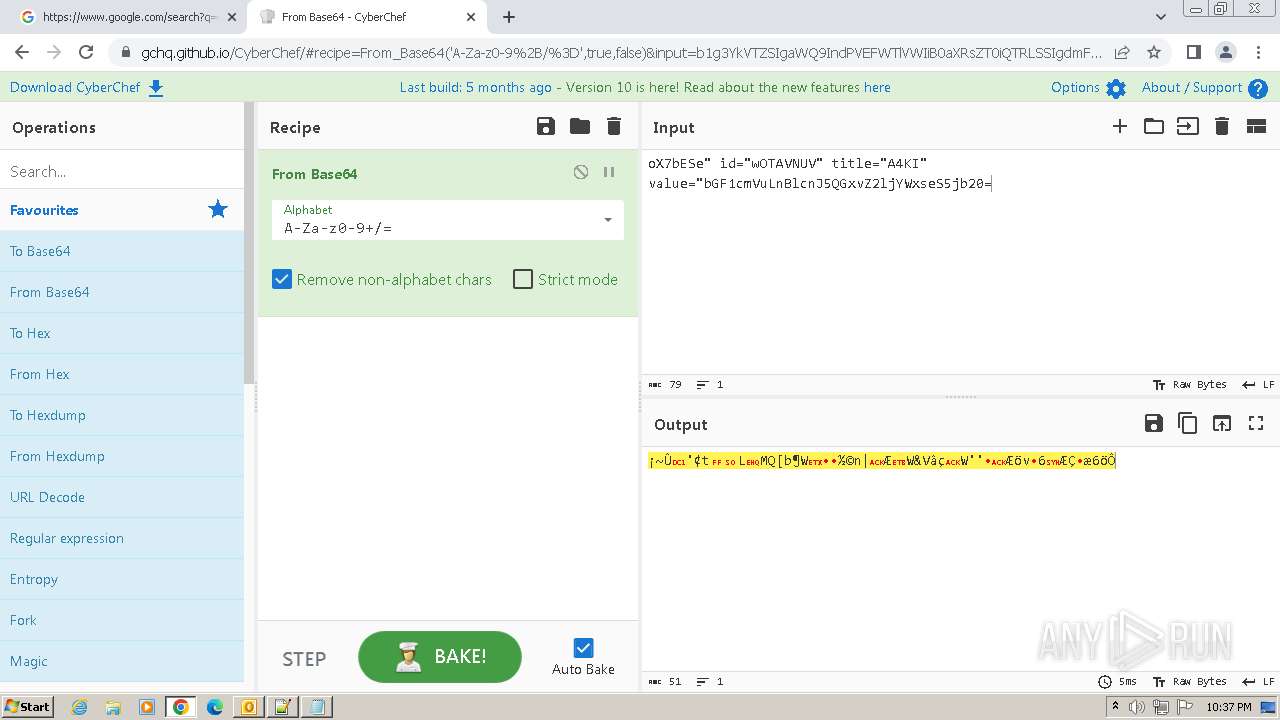Share this page icon in address bar
The width and height of the screenshot is (1280, 720).
(1122, 52)
